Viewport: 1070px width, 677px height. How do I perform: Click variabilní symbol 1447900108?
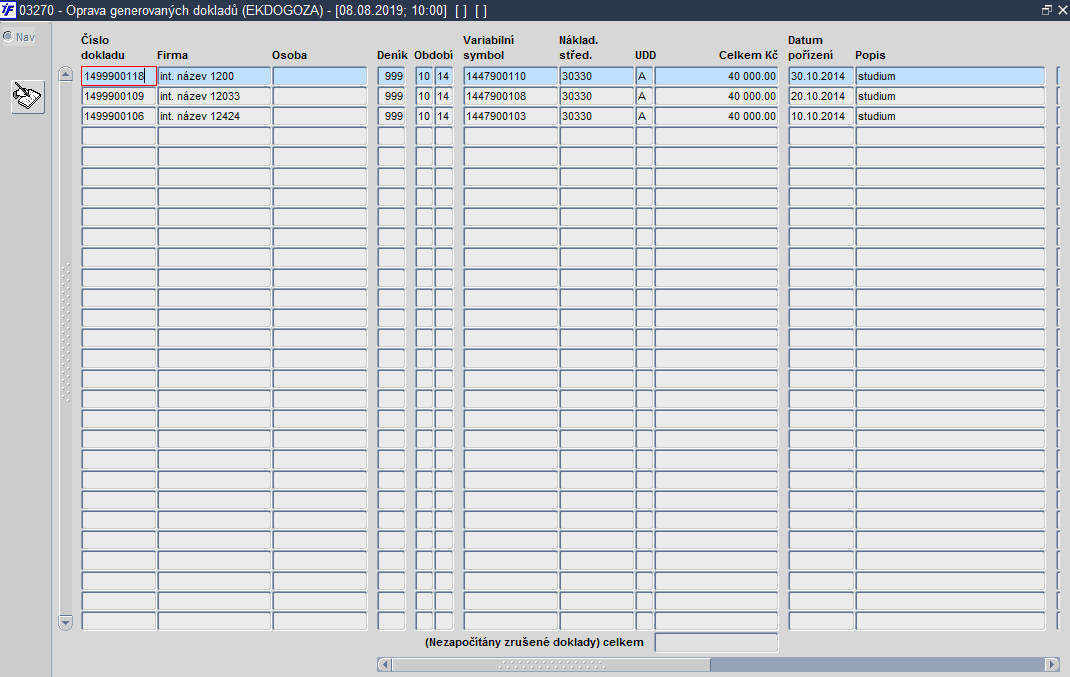point(510,96)
